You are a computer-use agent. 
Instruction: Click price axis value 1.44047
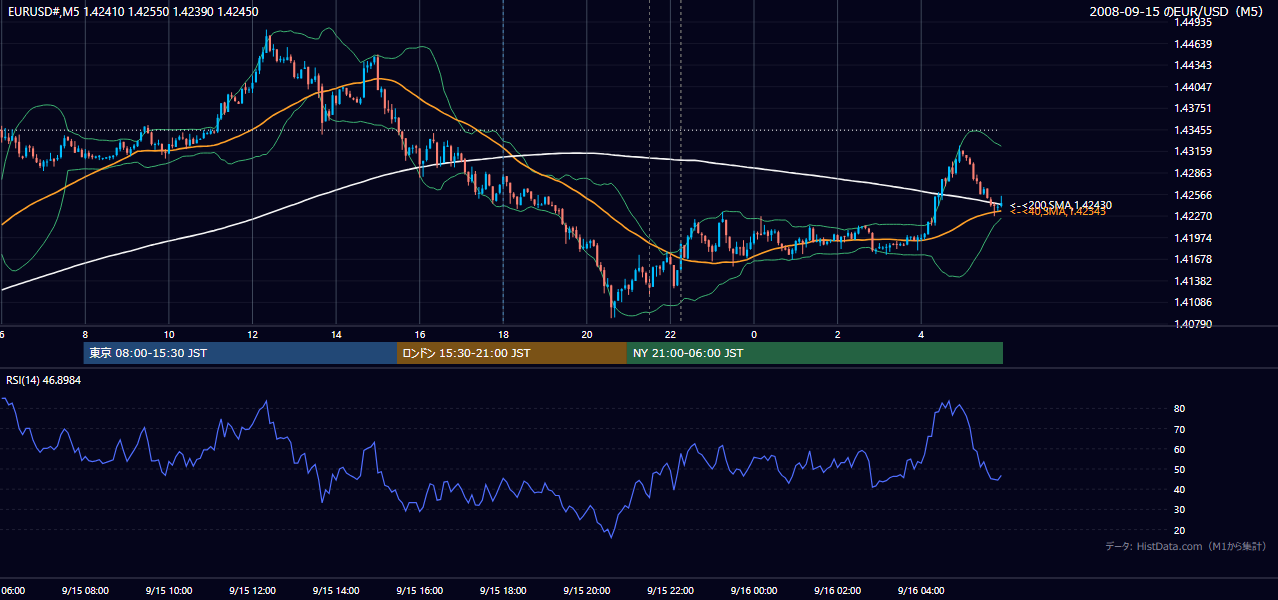point(1195,87)
